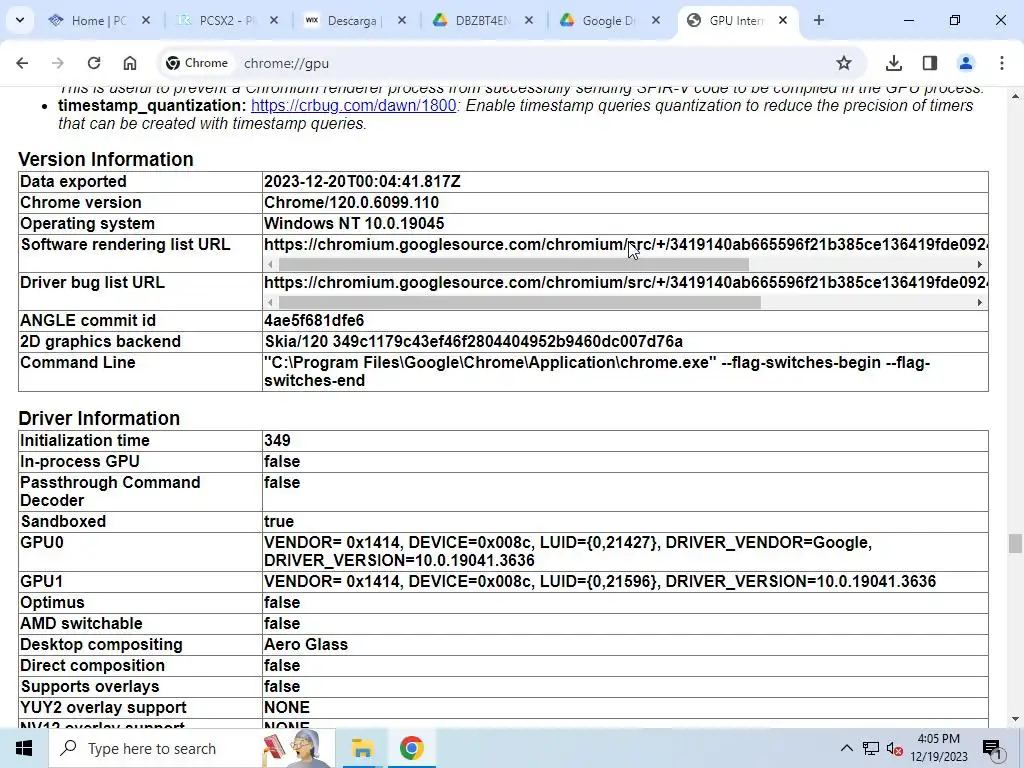Click the ANGLE commit id 4ae5f681dfe6
Image resolution: width=1024 pixels, height=768 pixels.
point(314,321)
